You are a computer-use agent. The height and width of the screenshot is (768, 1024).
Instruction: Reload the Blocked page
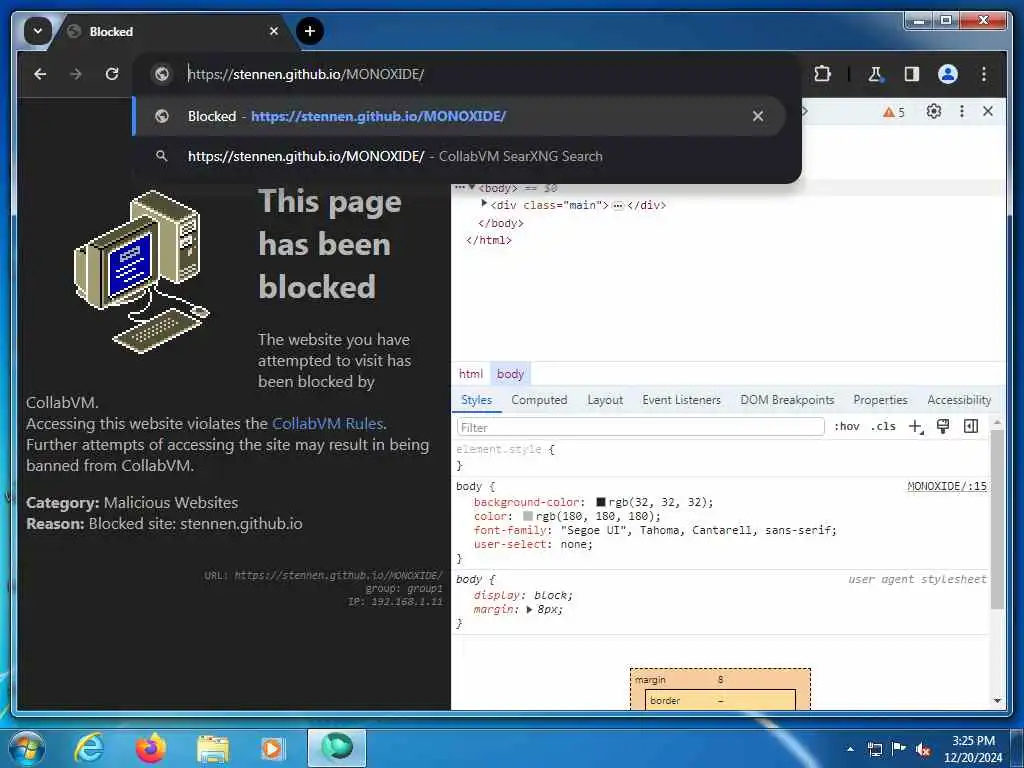point(112,74)
